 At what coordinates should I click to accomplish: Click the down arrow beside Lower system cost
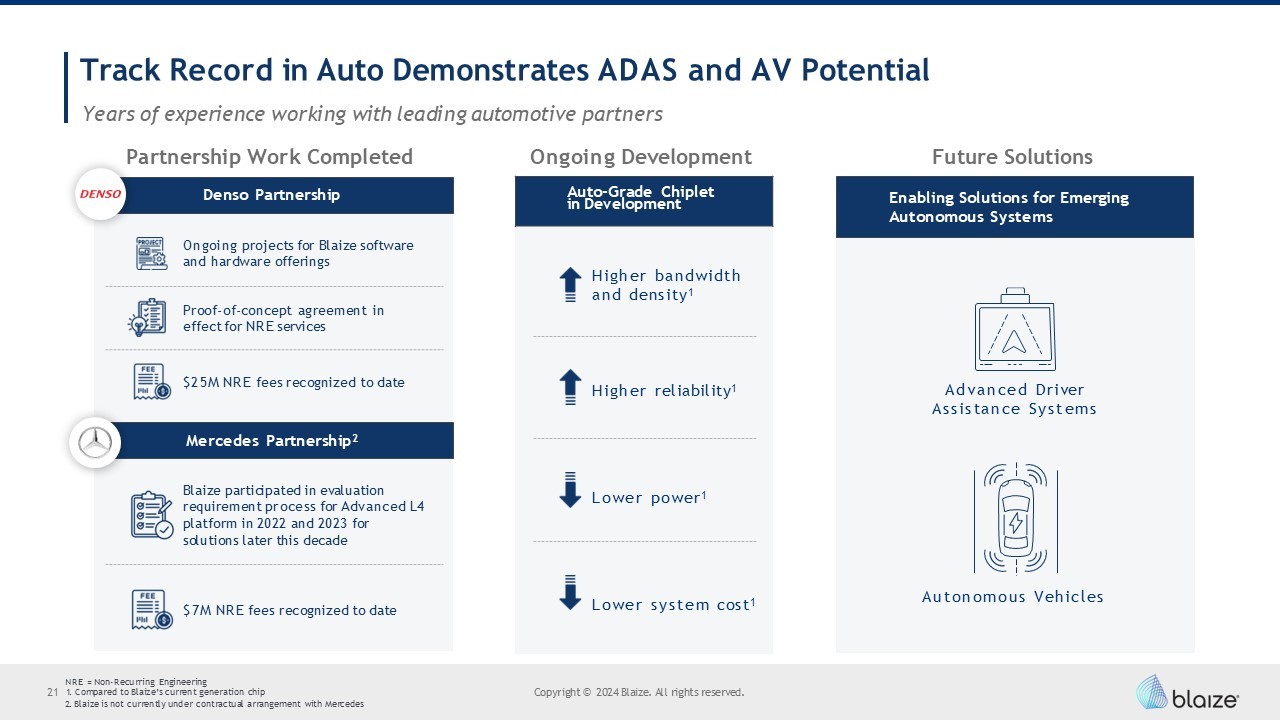pos(570,592)
